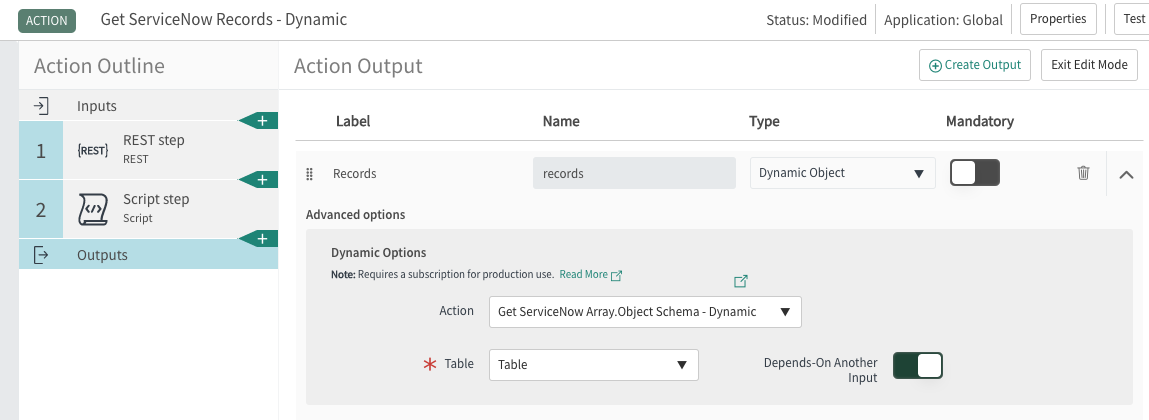Open the Table dropdown

(x=594, y=364)
